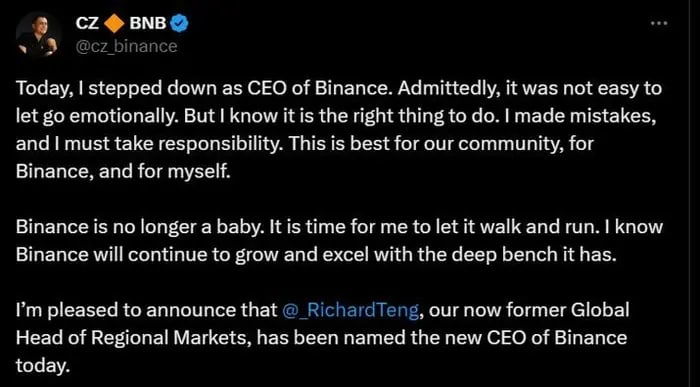The image size is (700, 387).
Task: Click the text "our now former Global"
Action: click(x=529, y=310)
